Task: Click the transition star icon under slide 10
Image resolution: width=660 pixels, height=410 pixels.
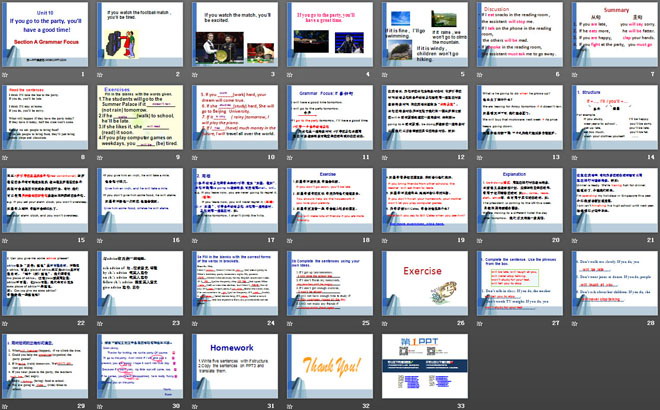Action: point(195,157)
